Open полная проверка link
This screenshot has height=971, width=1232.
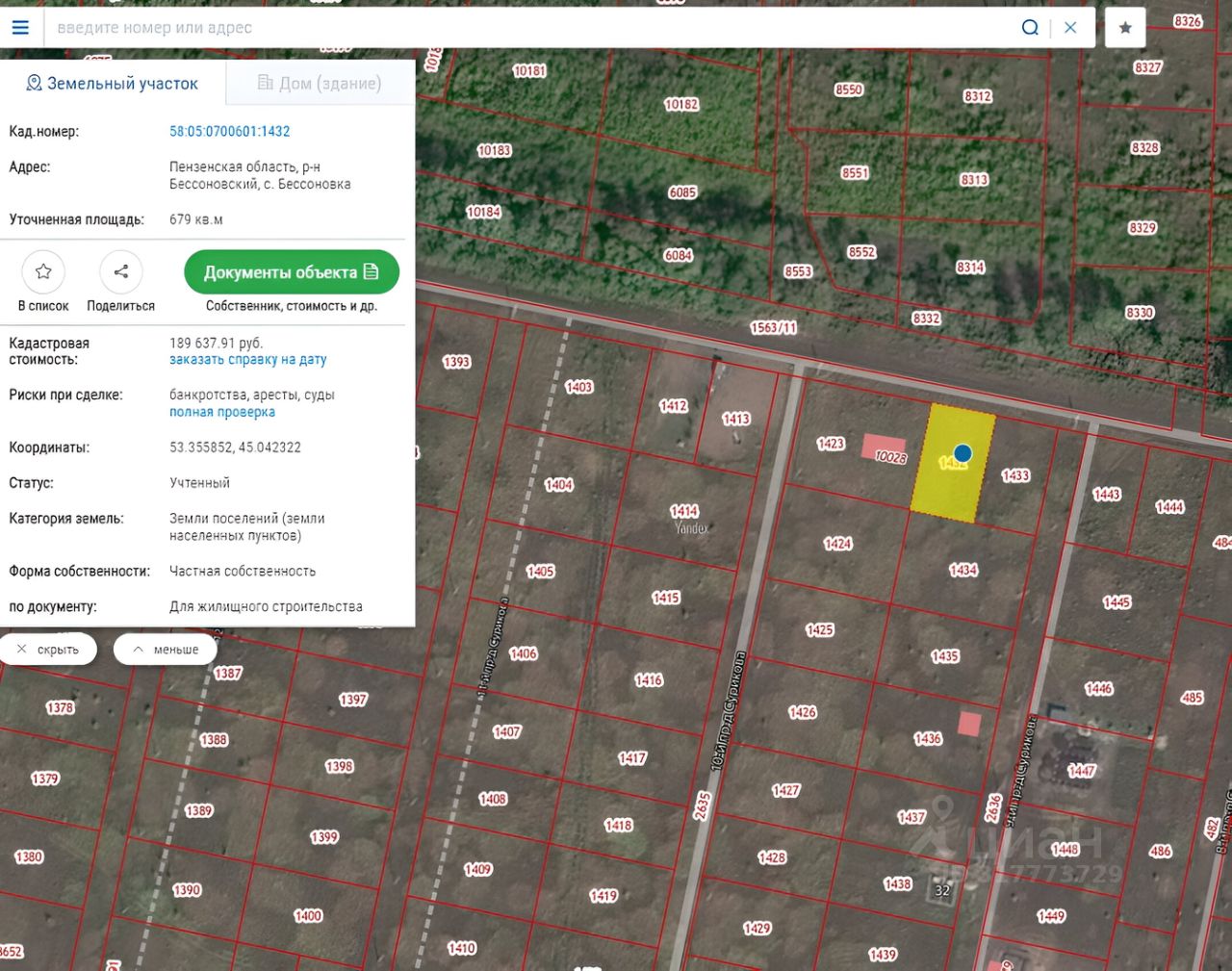tap(222, 412)
